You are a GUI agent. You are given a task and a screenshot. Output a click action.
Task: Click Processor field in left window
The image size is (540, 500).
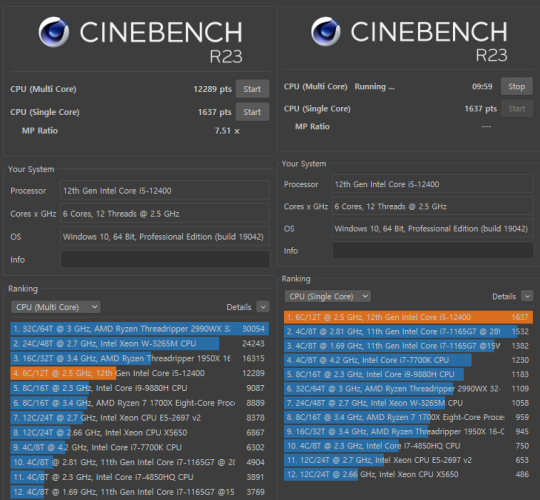click(x=165, y=190)
